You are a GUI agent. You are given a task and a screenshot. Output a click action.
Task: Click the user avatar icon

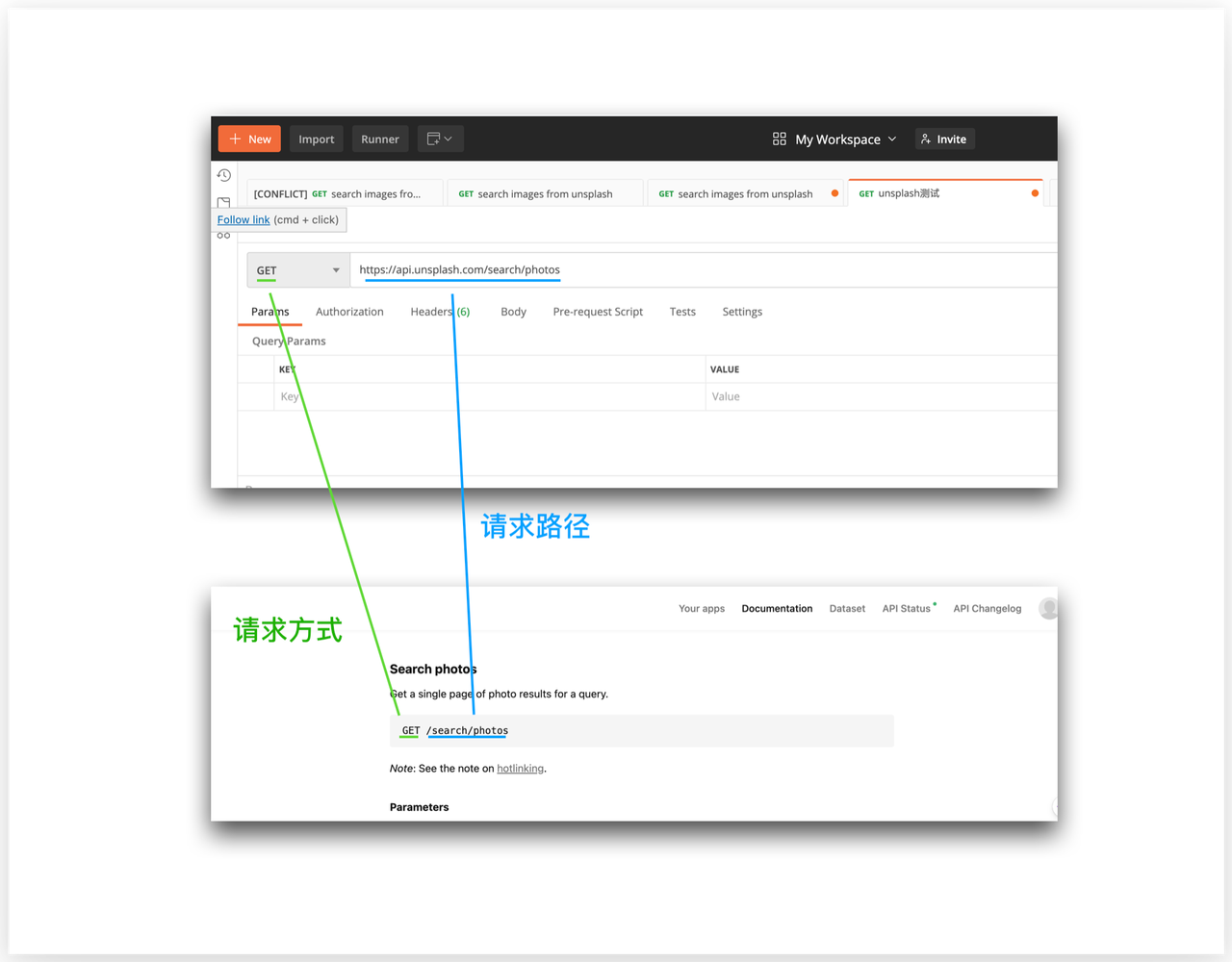pos(1048,608)
